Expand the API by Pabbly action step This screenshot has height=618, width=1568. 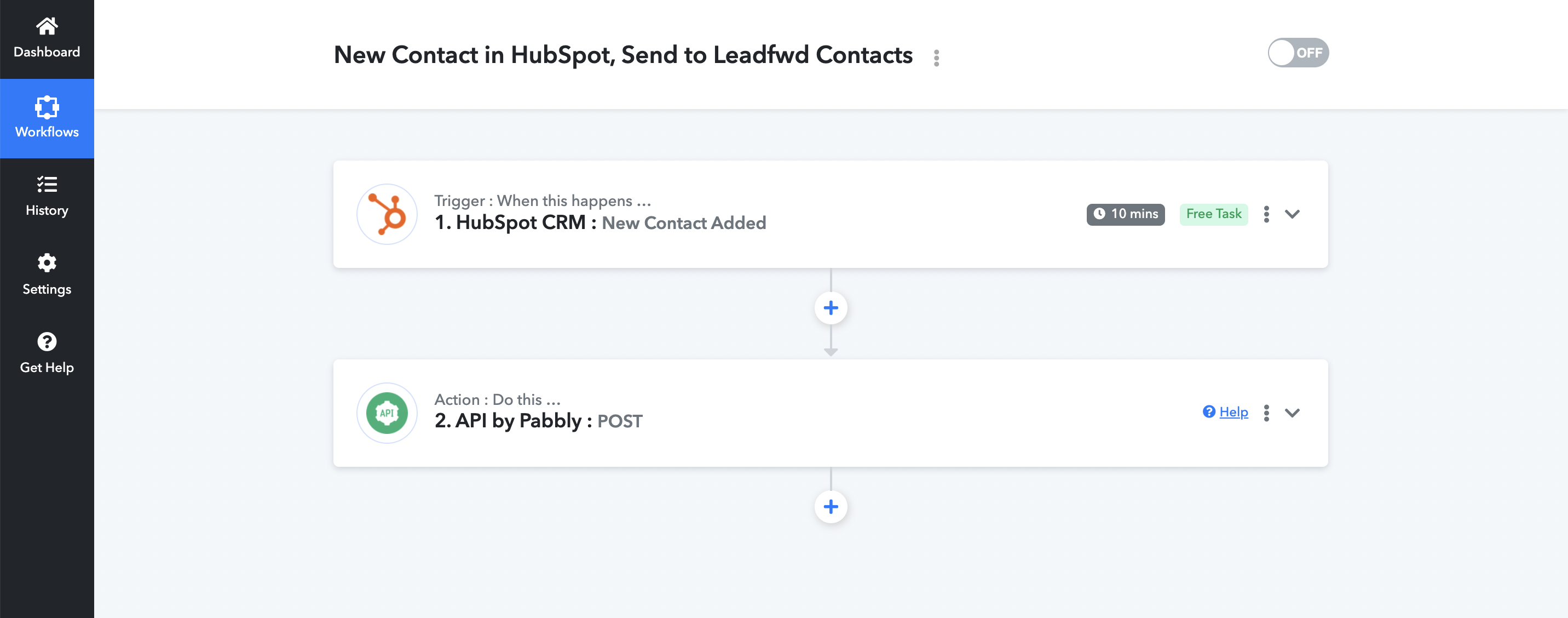(x=1292, y=413)
